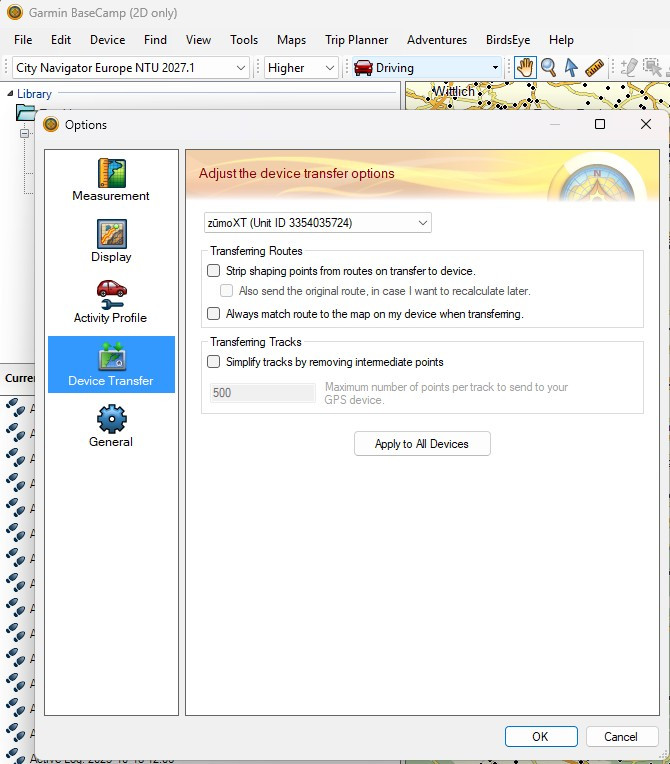Pick the Measure ruler tool

(594, 67)
